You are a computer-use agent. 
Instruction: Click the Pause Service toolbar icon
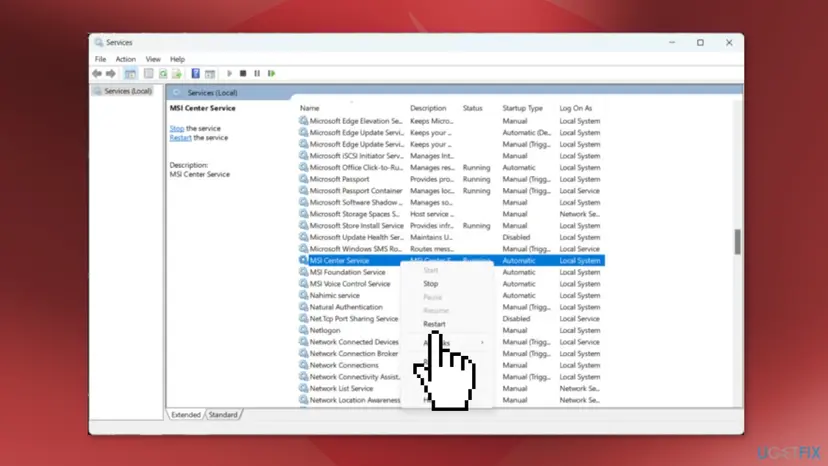coord(257,73)
